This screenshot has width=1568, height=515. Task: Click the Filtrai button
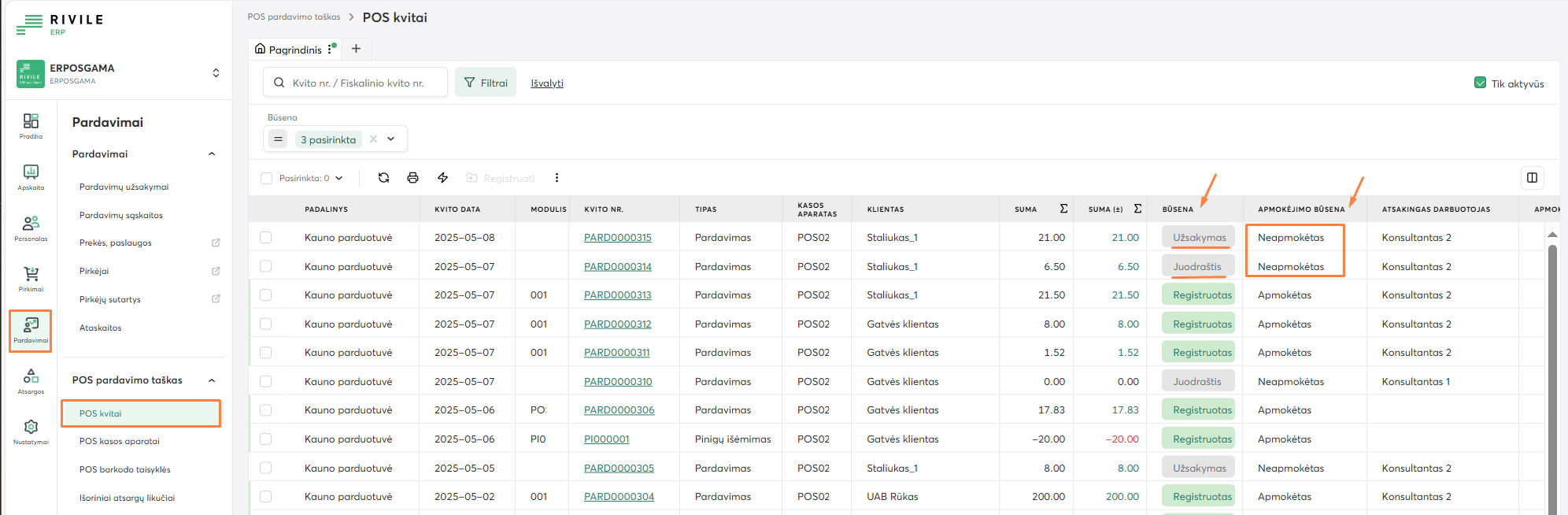click(486, 83)
